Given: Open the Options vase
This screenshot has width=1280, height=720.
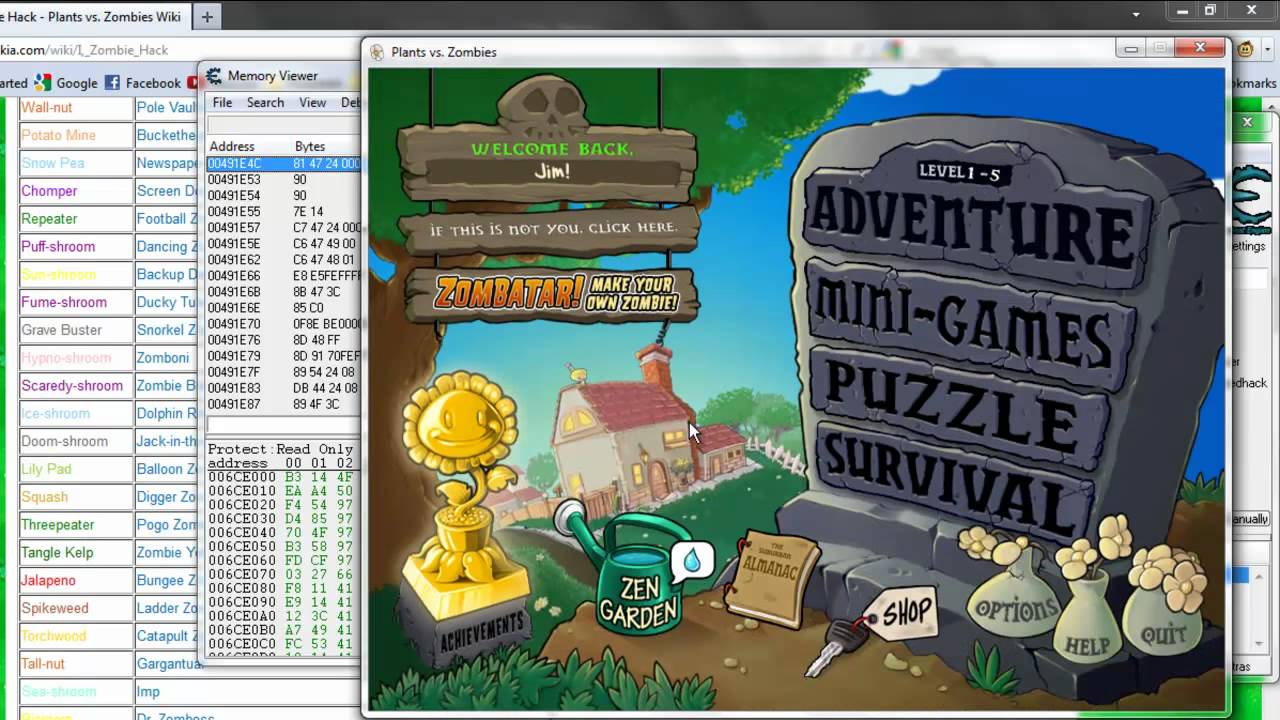Looking at the screenshot, I should 1016,598.
